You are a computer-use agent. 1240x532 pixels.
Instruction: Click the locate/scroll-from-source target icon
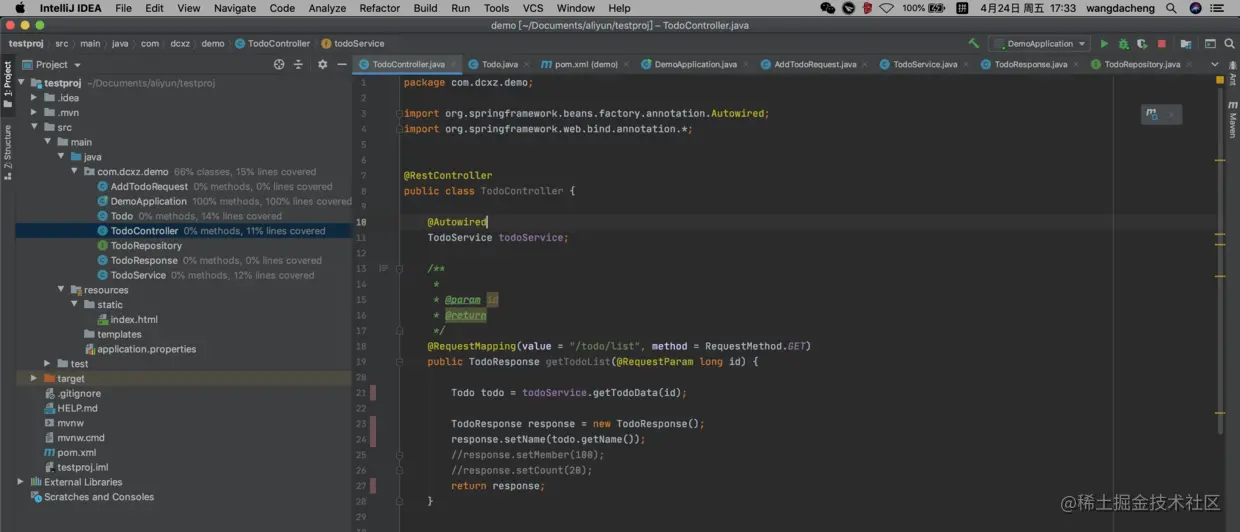click(279, 64)
